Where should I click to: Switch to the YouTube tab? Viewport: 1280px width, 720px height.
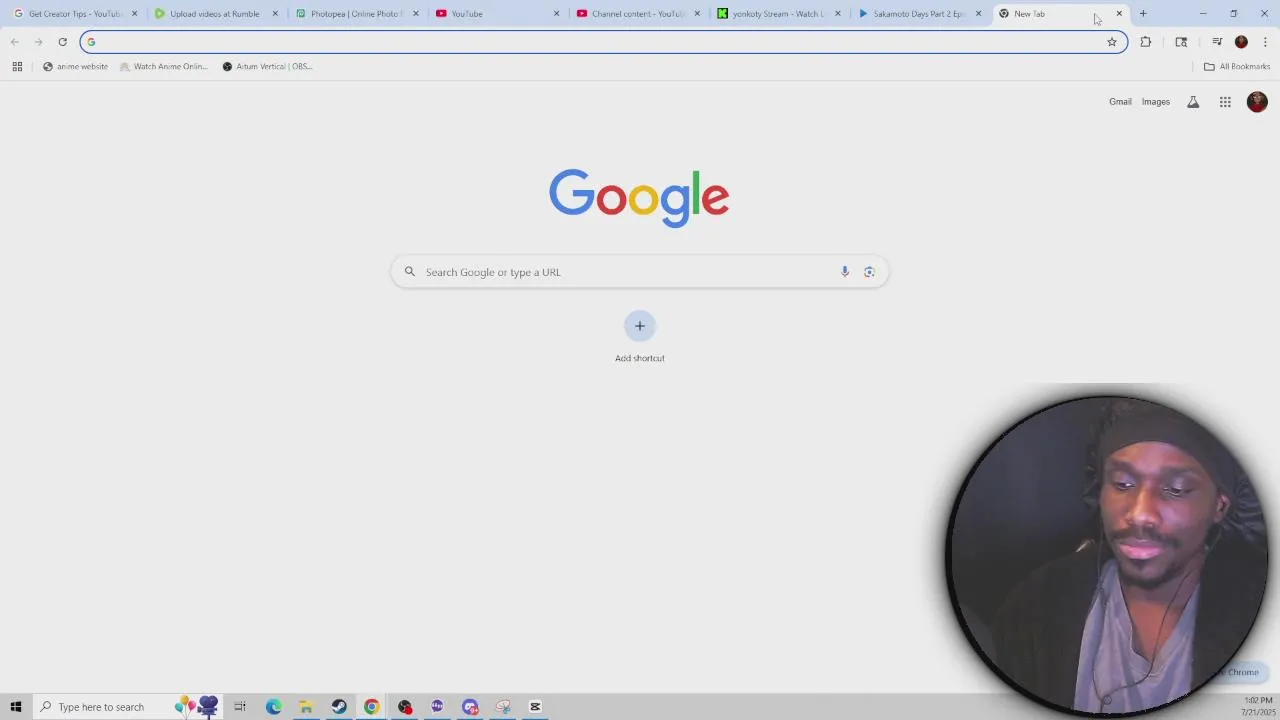496,14
